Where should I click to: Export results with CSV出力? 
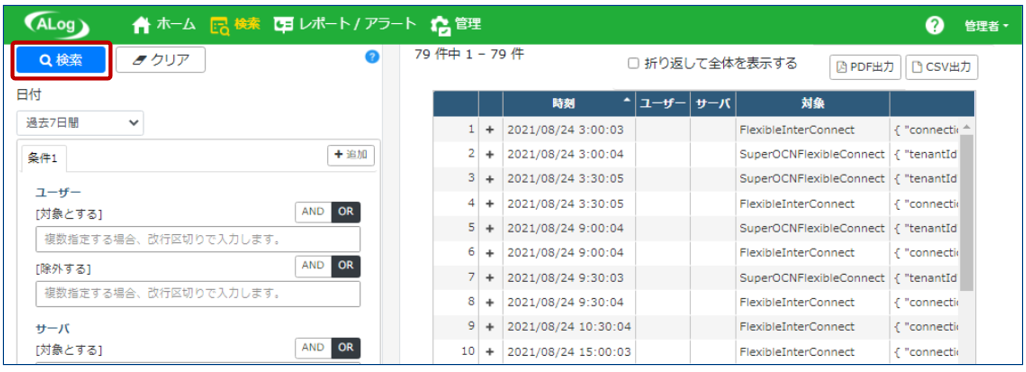(x=942, y=67)
